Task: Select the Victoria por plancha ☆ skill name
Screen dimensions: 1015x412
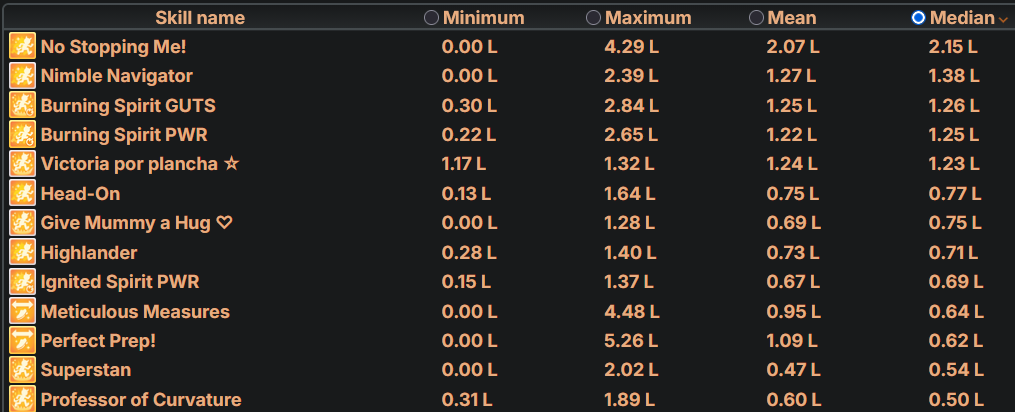Action: 140,164
